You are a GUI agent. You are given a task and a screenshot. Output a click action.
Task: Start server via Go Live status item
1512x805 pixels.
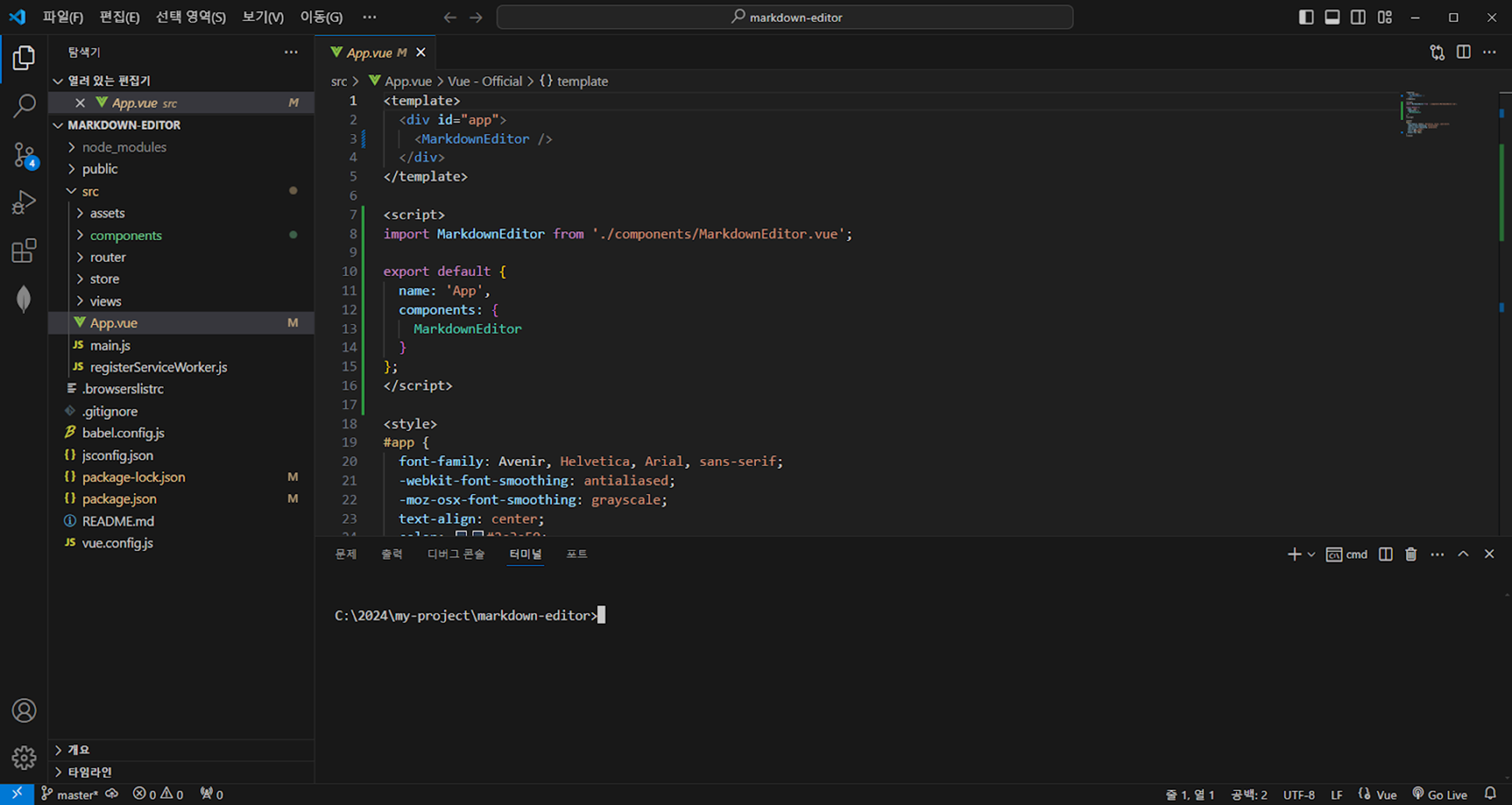(1439, 794)
